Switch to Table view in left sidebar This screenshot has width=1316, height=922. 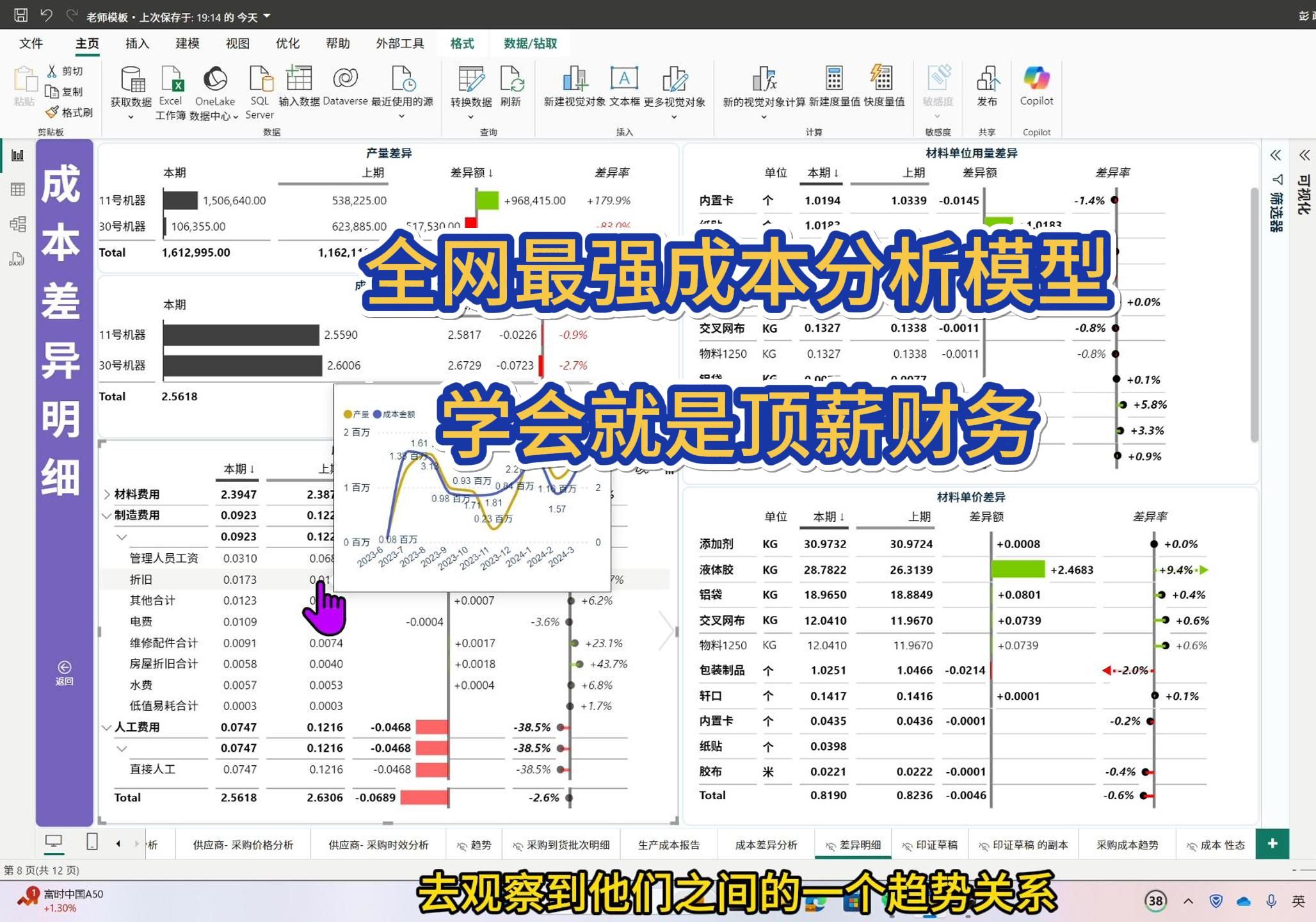18,189
